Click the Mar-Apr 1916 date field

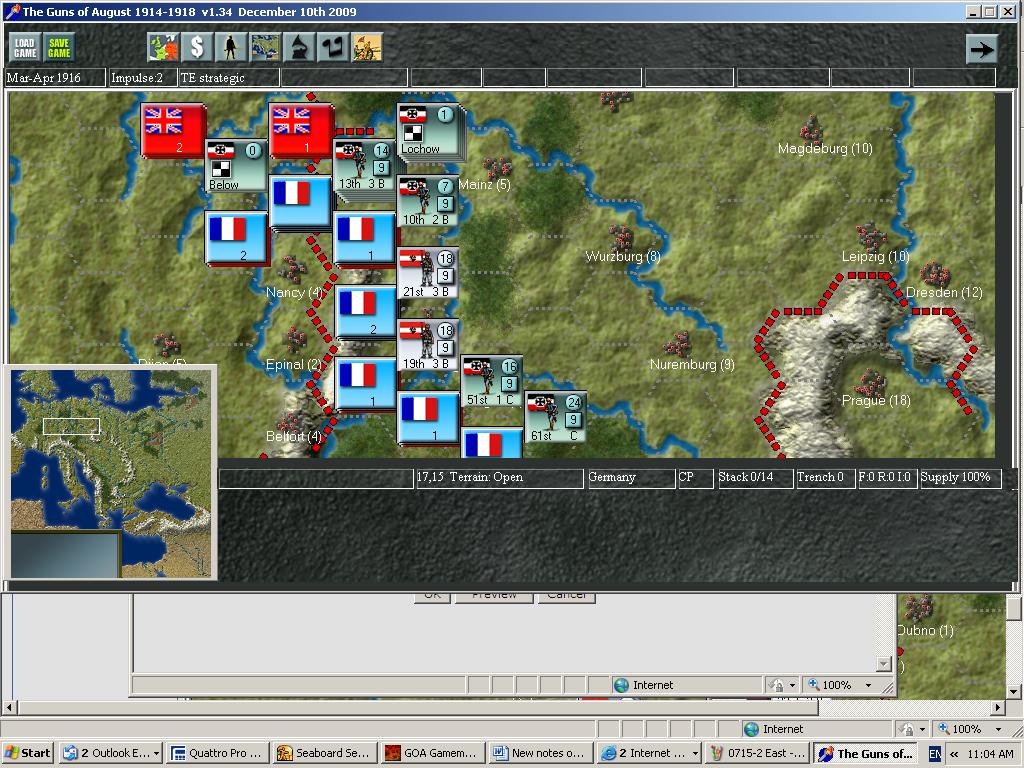[x=55, y=78]
